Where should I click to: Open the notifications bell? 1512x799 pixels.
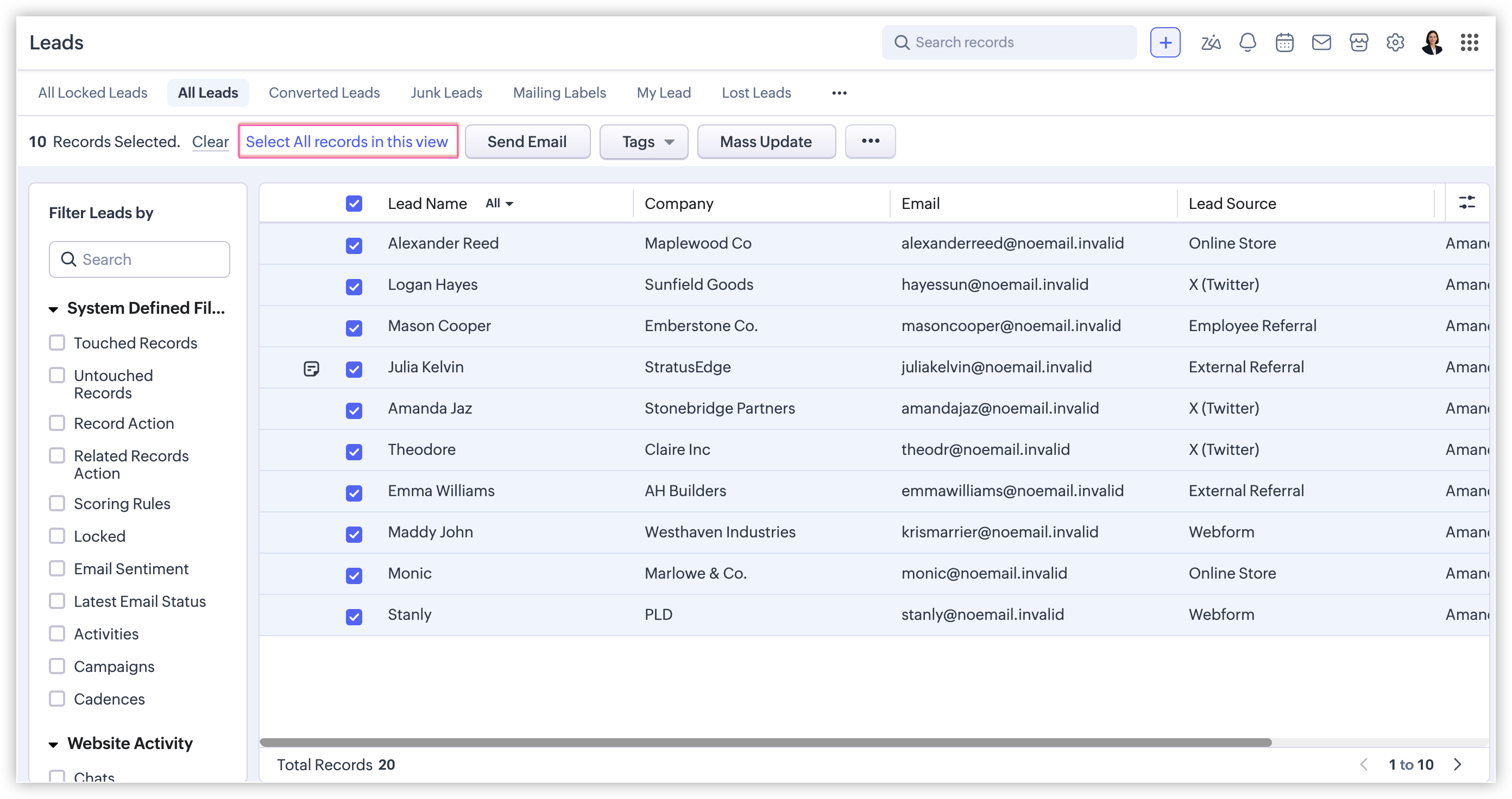pos(1248,42)
